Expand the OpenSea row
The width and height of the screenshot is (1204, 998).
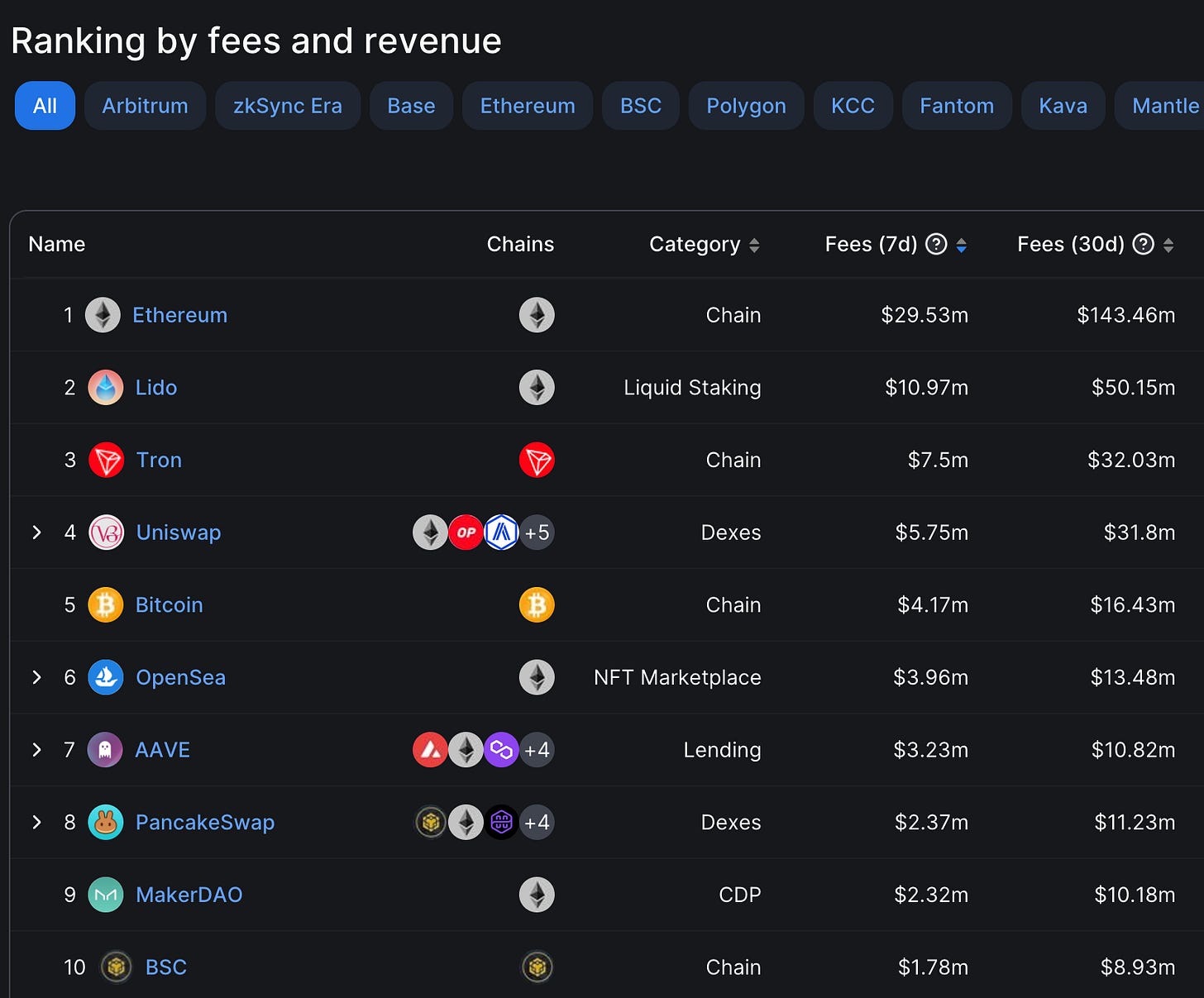click(x=36, y=677)
